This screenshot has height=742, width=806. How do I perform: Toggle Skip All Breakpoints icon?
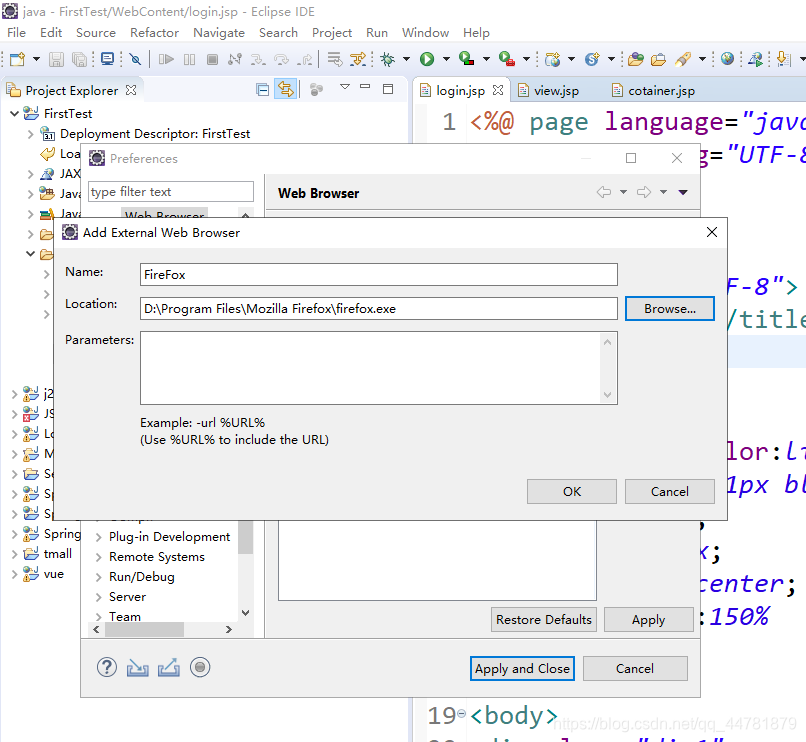coord(135,59)
